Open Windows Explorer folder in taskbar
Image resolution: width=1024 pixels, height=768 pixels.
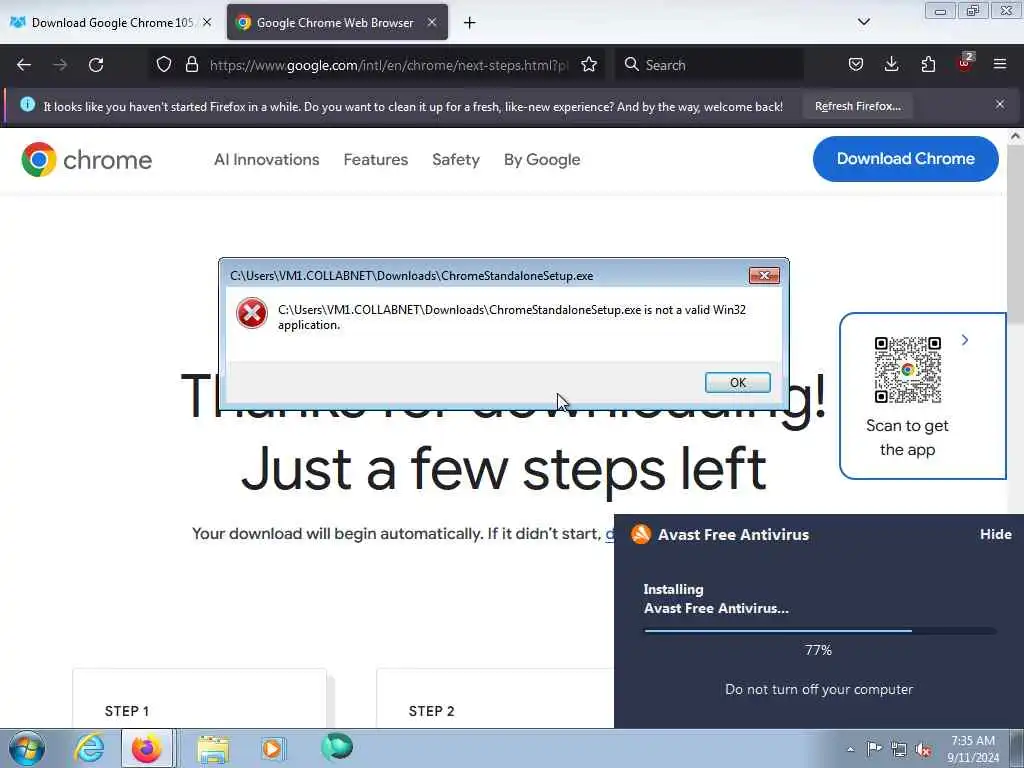(214, 749)
